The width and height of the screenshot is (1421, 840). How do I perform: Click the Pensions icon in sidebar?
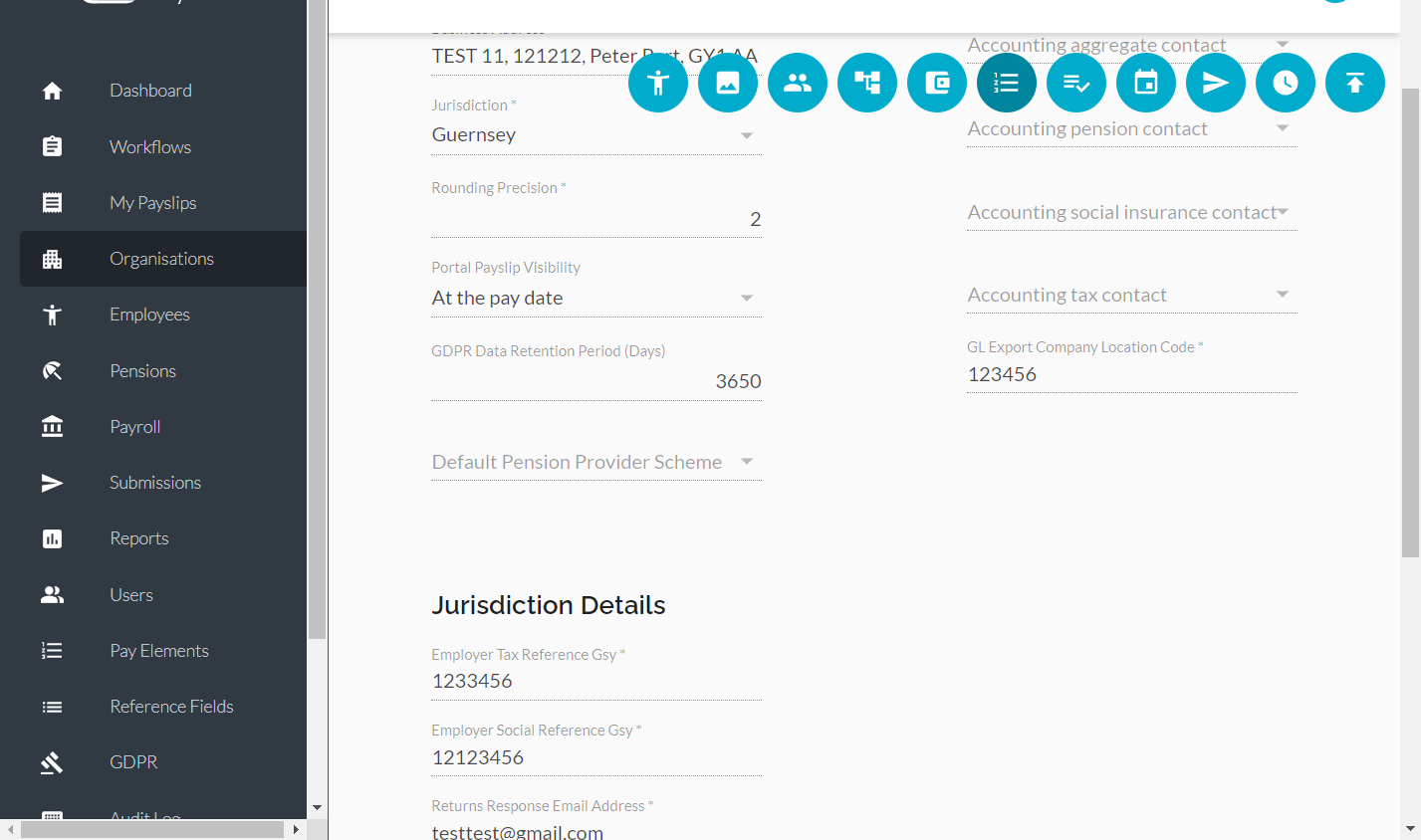tap(53, 370)
